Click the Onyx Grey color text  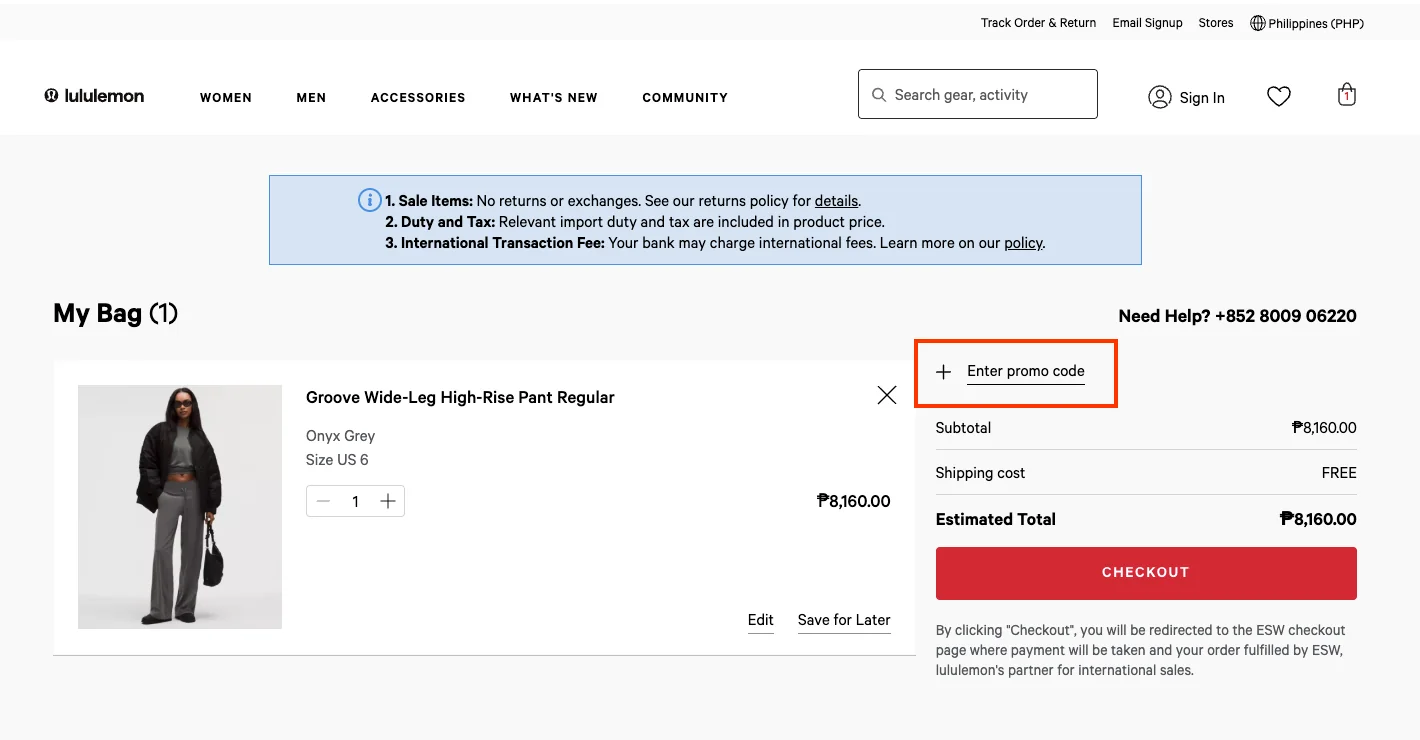pos(341,436)
